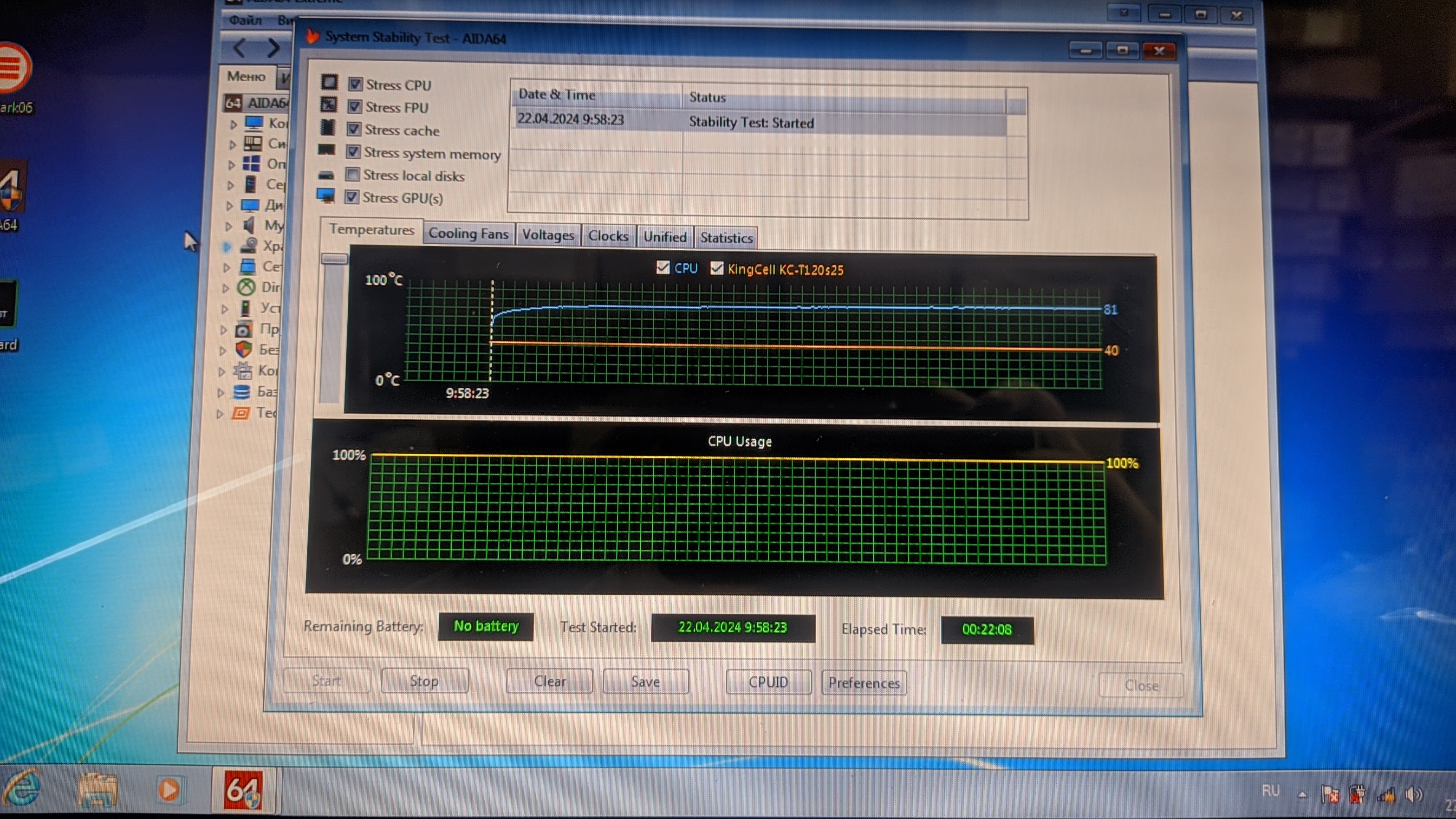Image resolution: width=1456 pixels, height=819 pixels.
Task: Click the FPU icon beside Stress FPU
Action: pos(329,105)
